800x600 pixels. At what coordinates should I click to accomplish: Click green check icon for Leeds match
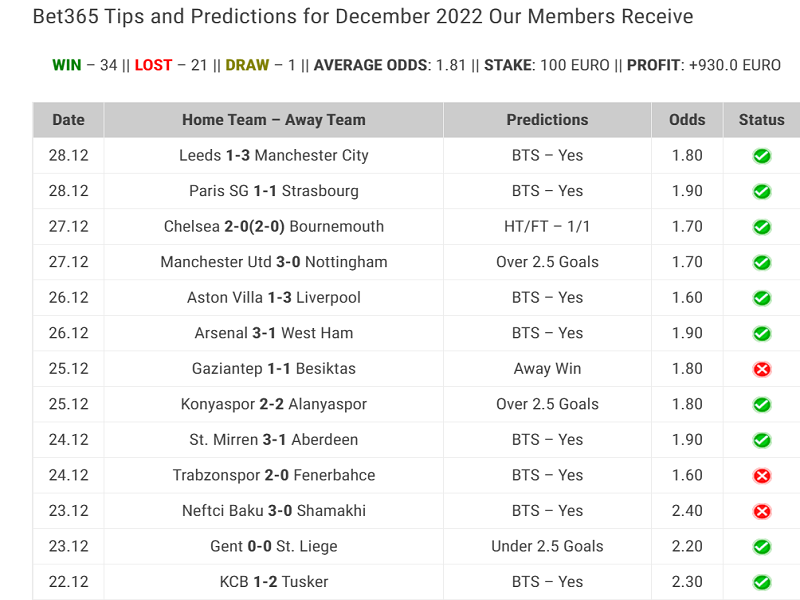click(x=762, y=156)
